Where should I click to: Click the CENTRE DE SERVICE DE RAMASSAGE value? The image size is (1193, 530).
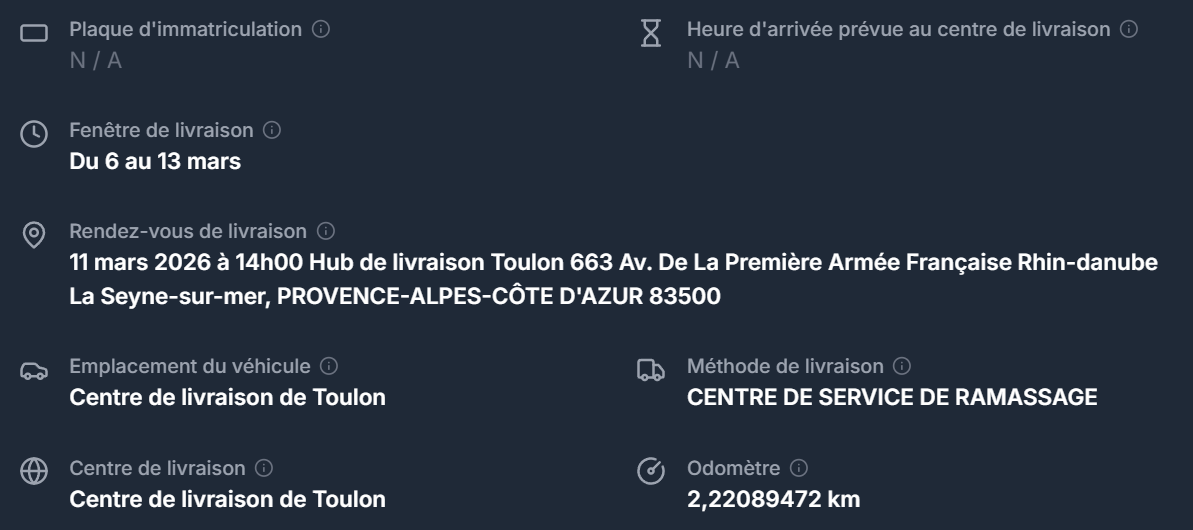892,397
